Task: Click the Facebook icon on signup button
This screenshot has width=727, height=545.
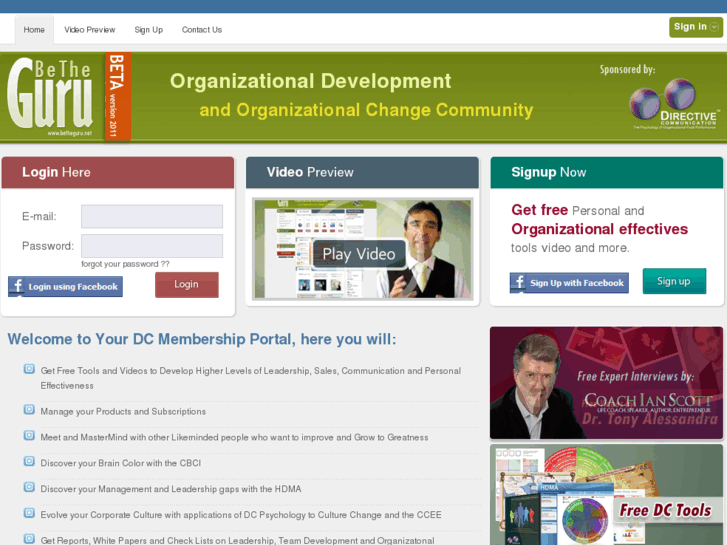Action: pyautogui.click(x=519, y=282)
